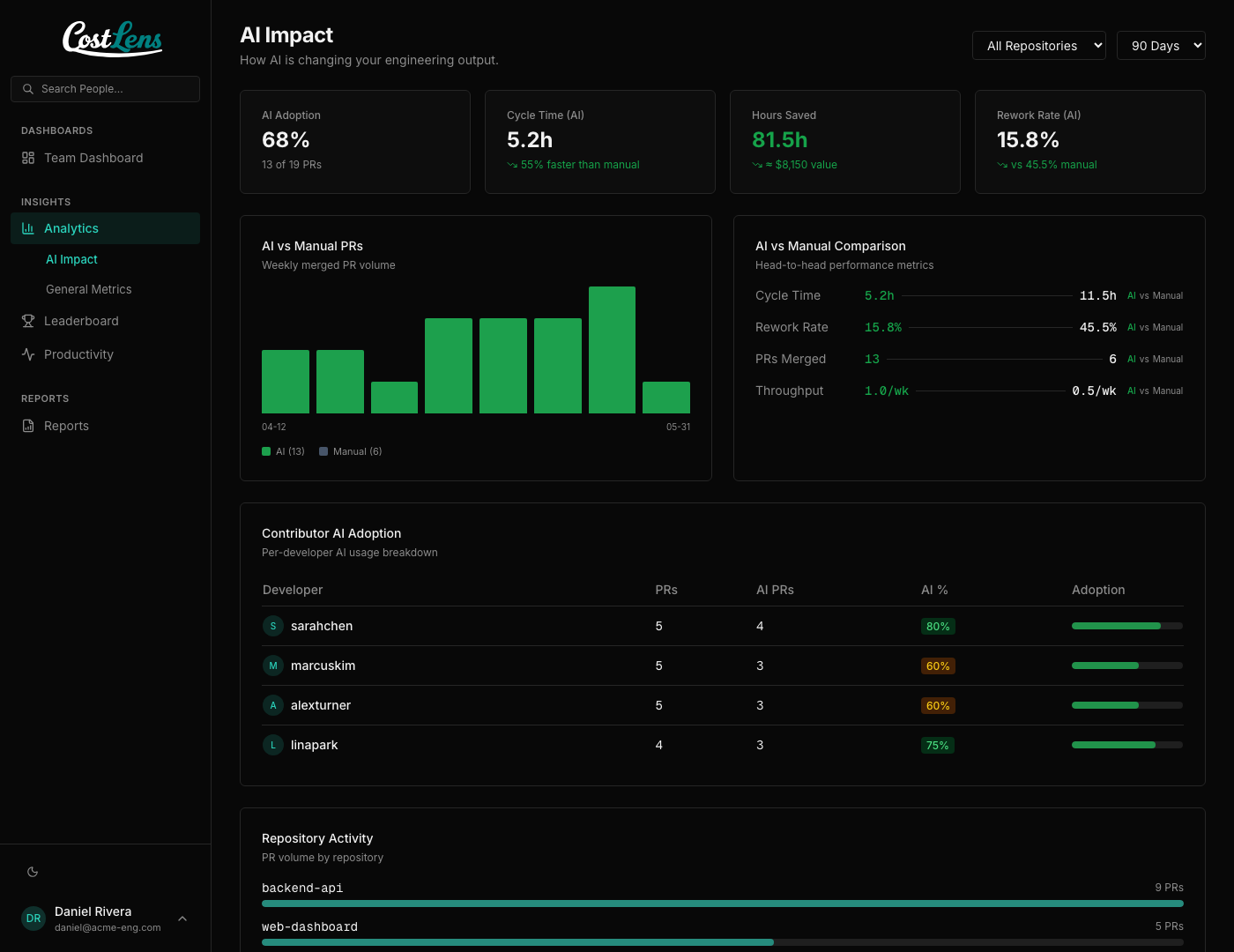Click the 0.5/wk manual throughput value
Viewport: 1234px width, 952px height.
tap(1094, 390)
